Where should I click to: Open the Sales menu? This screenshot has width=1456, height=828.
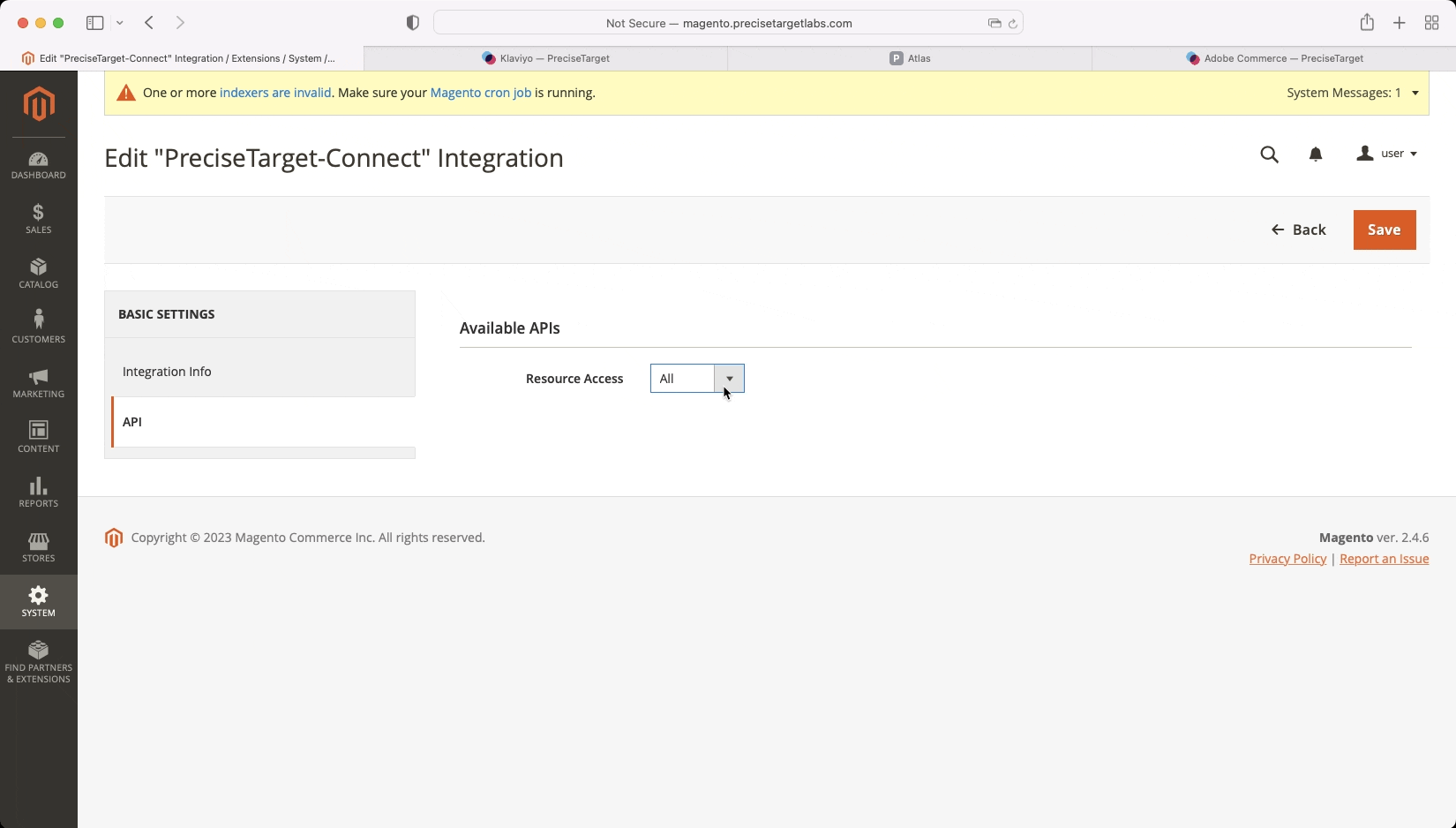(39, 219)
